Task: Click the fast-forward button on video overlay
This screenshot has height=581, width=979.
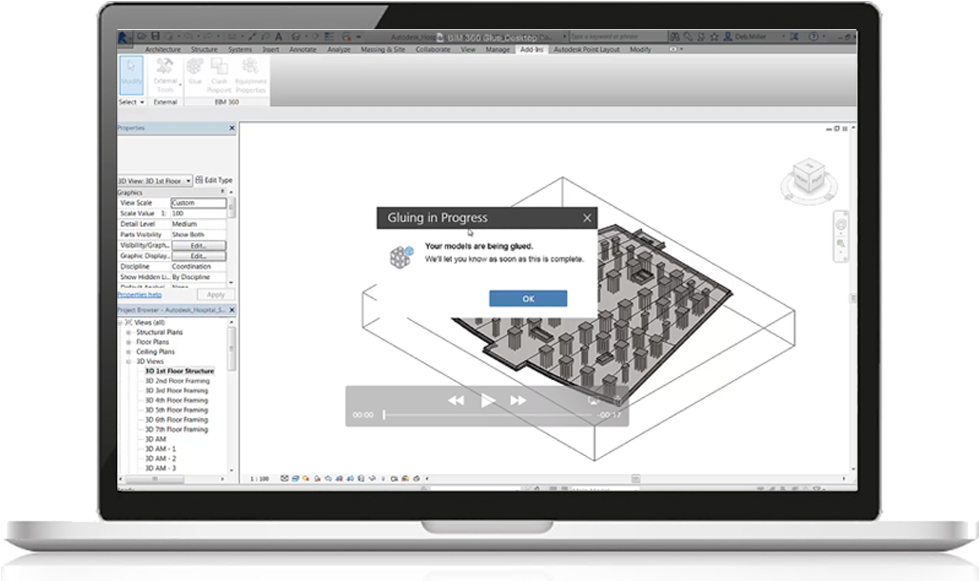Action: [x=518, y=401]
